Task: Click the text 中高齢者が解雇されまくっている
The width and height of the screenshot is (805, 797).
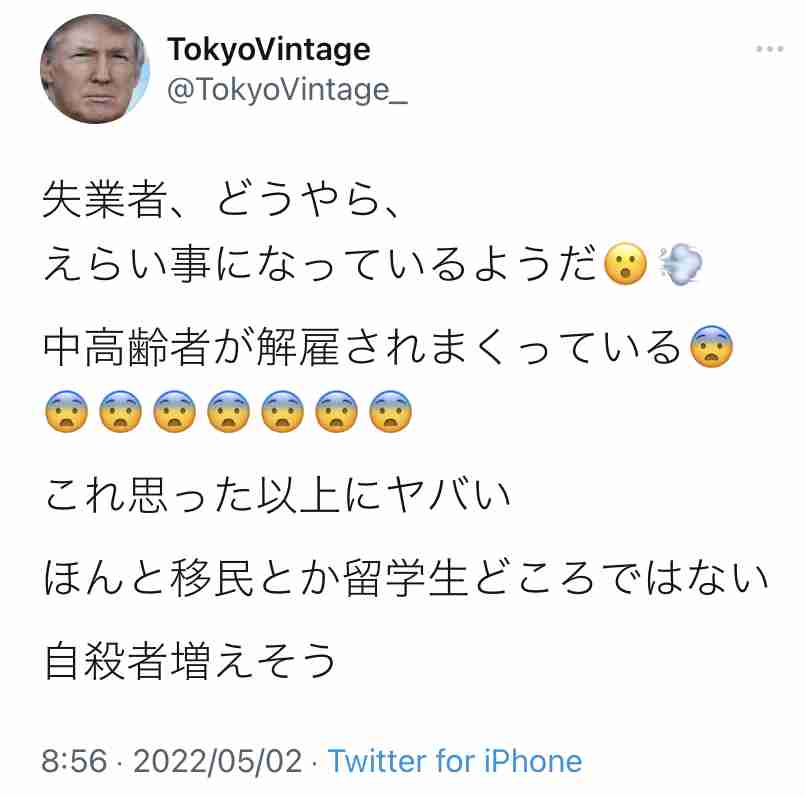Action: point(364,348)
